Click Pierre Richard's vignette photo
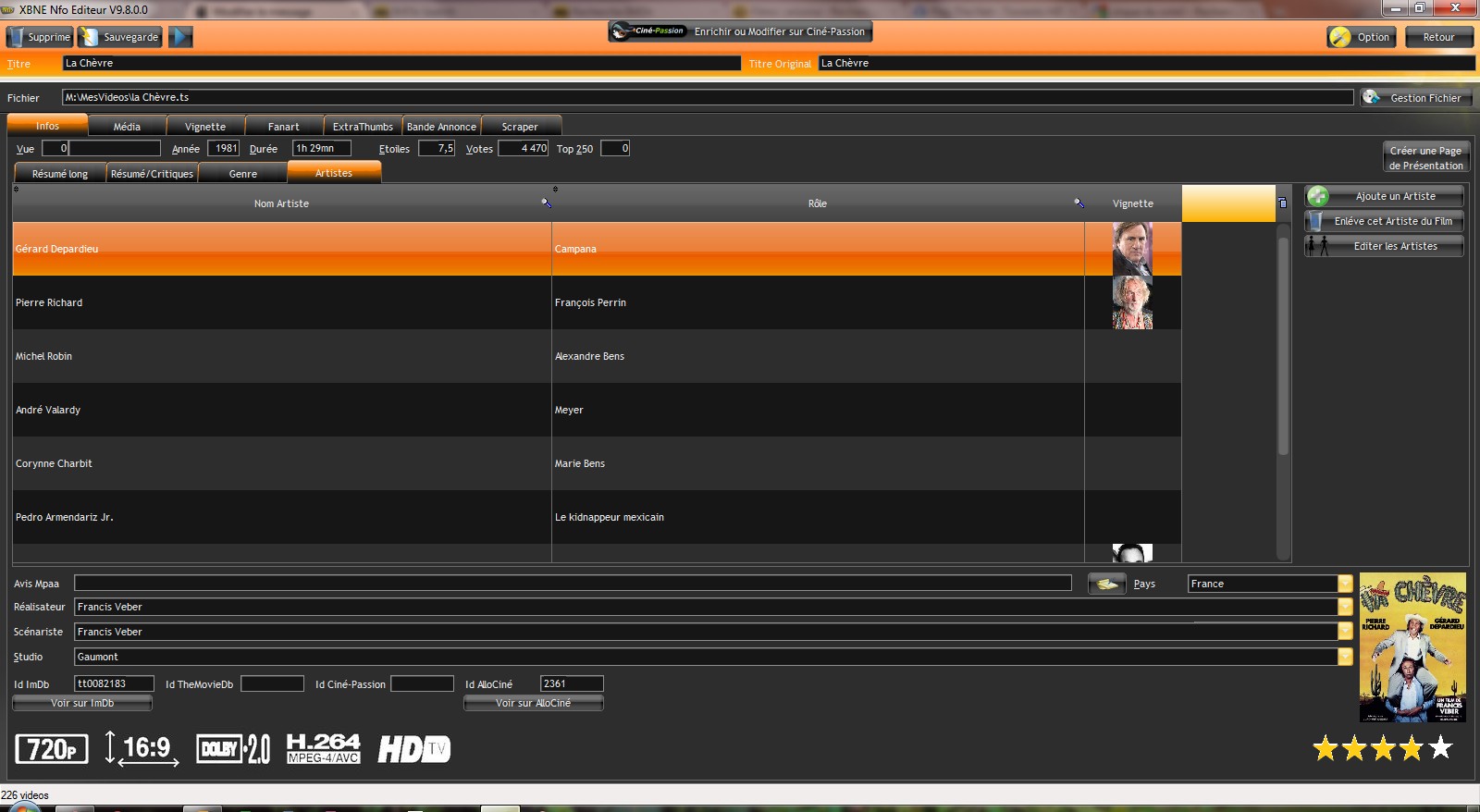Screen dimensions: 1480x812 pos(1132,302)
